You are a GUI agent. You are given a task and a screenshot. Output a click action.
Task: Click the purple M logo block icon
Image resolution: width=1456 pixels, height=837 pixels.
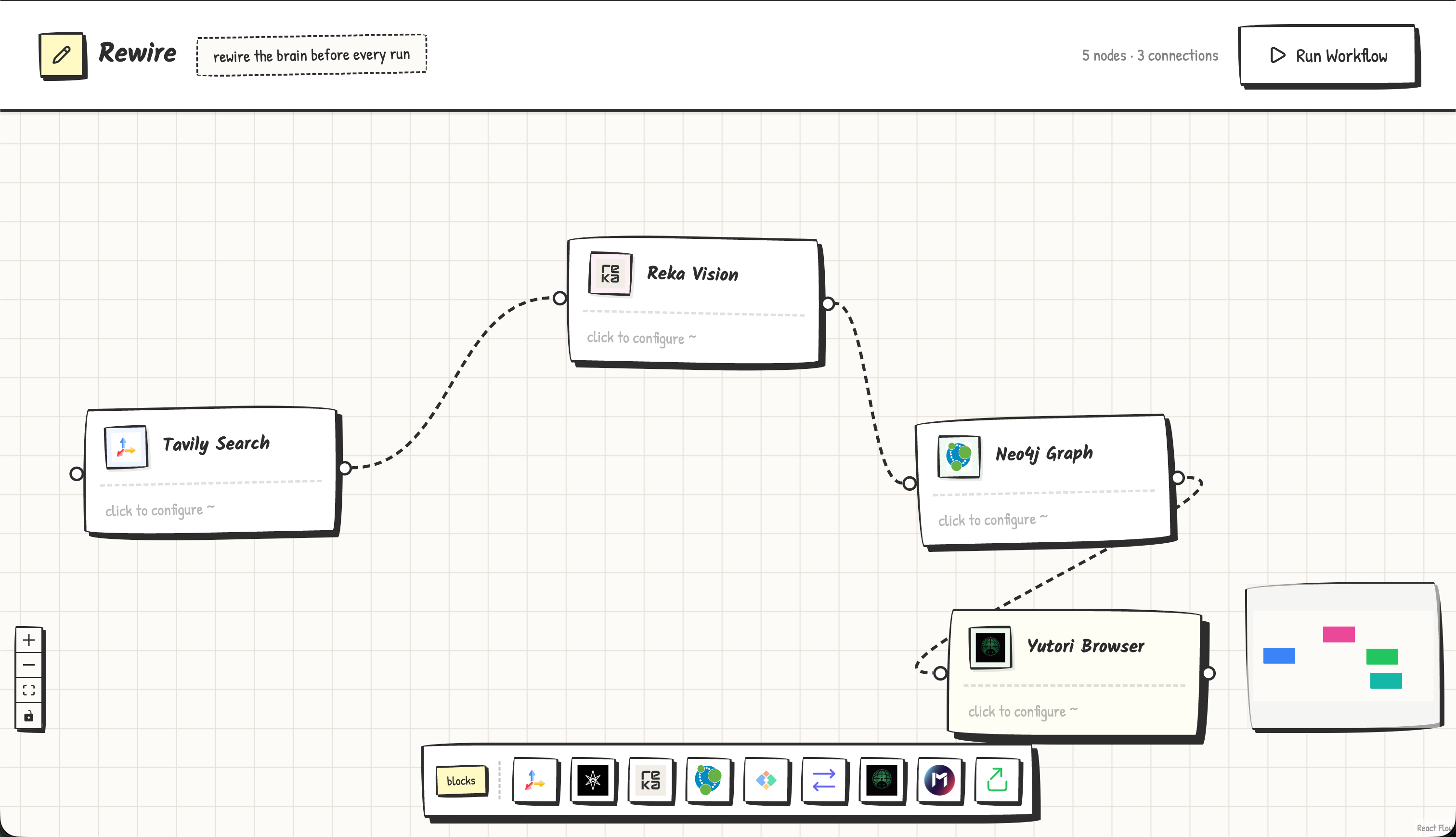[939, 780]
